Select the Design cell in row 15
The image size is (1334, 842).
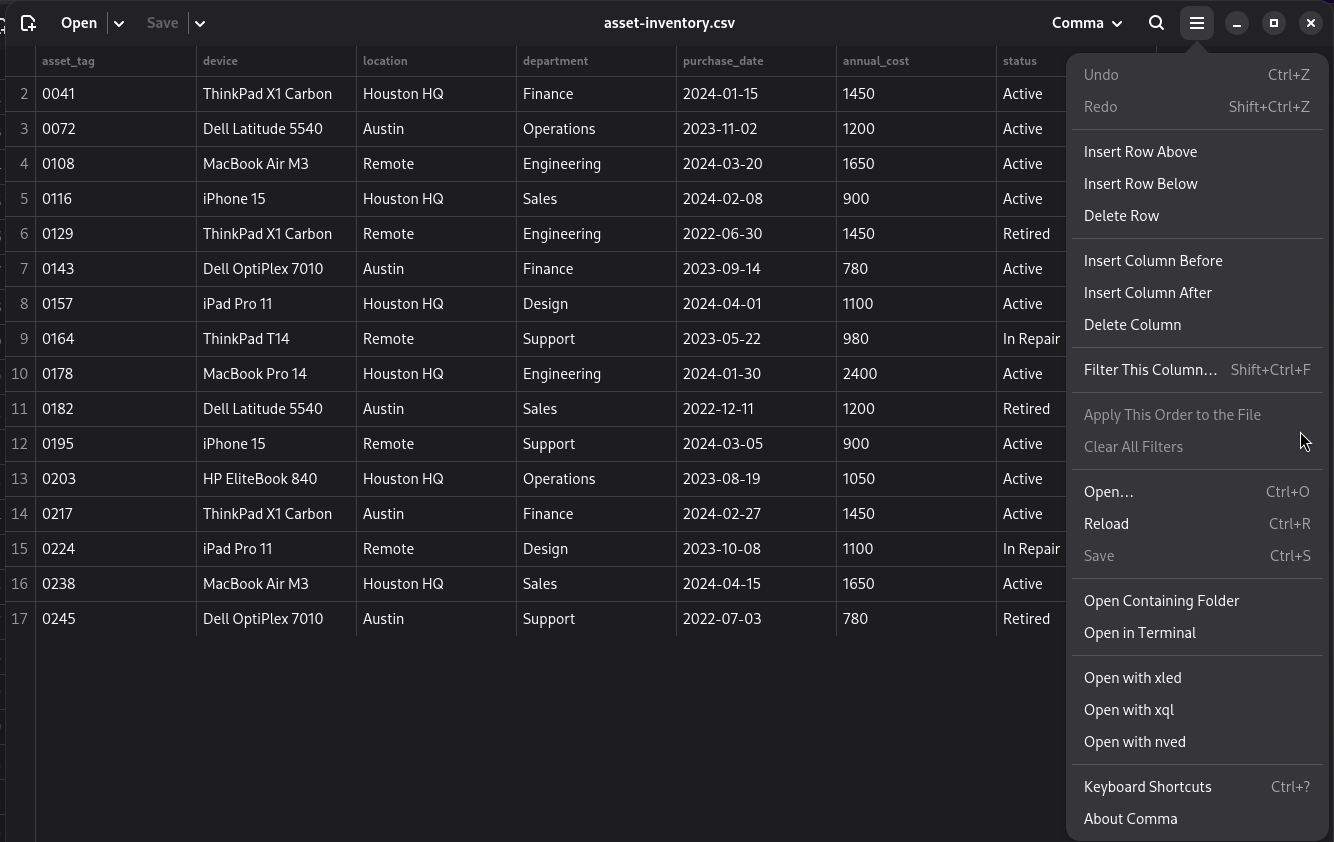[596, 549]
